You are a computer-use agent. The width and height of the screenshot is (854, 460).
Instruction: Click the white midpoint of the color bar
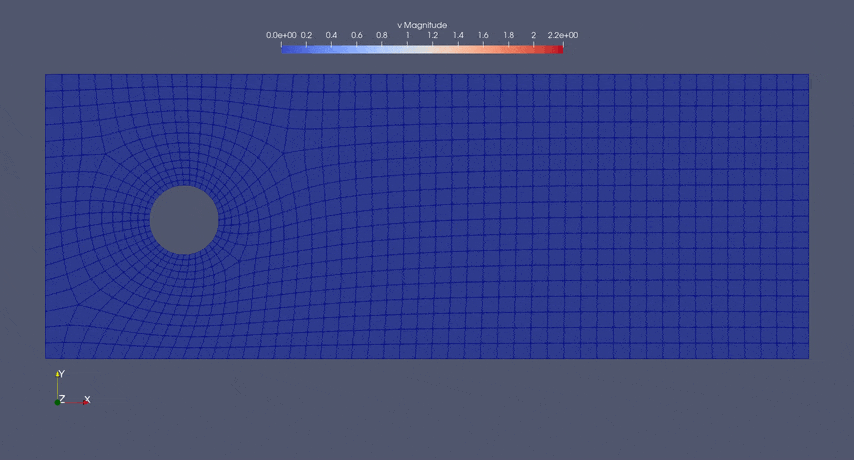point(422,47)
